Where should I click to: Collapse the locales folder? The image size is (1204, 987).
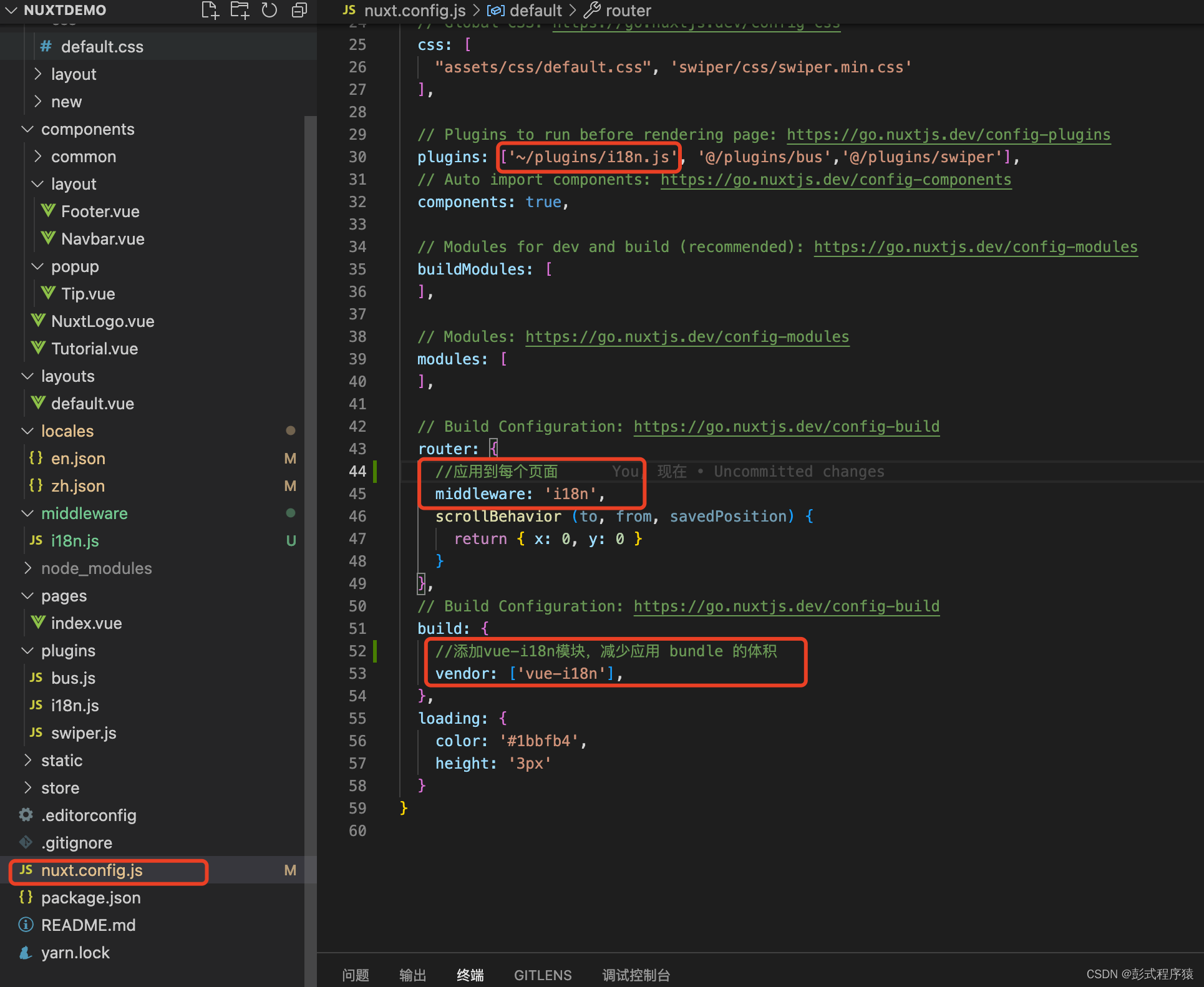click(x=67, y=431)
